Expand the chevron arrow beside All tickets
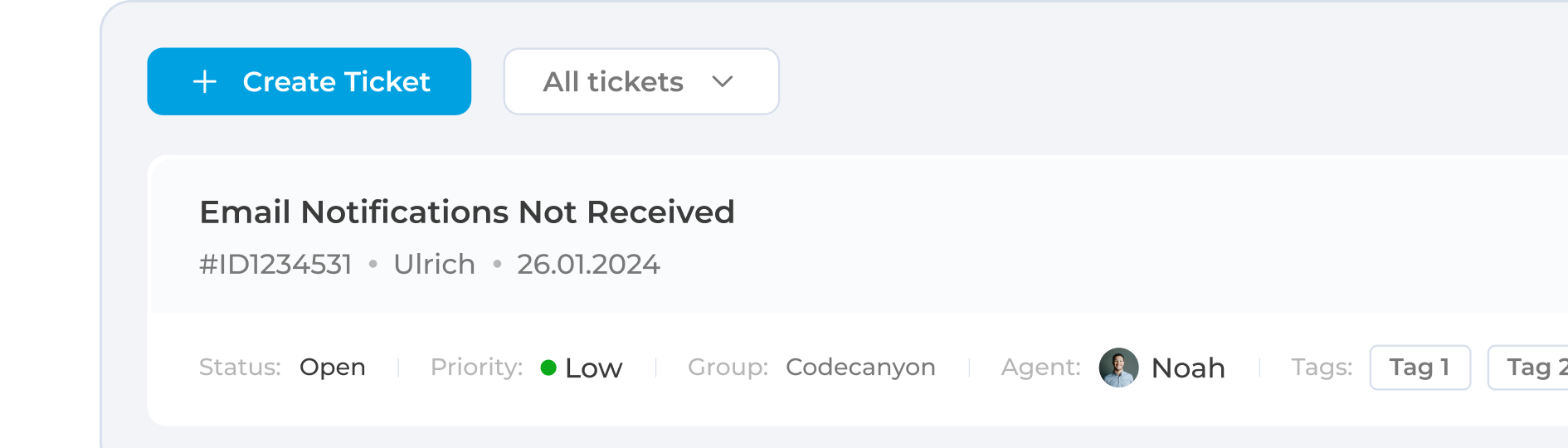Image resolution: width=1568 pixels, height=448 pixels. [723, 81]
